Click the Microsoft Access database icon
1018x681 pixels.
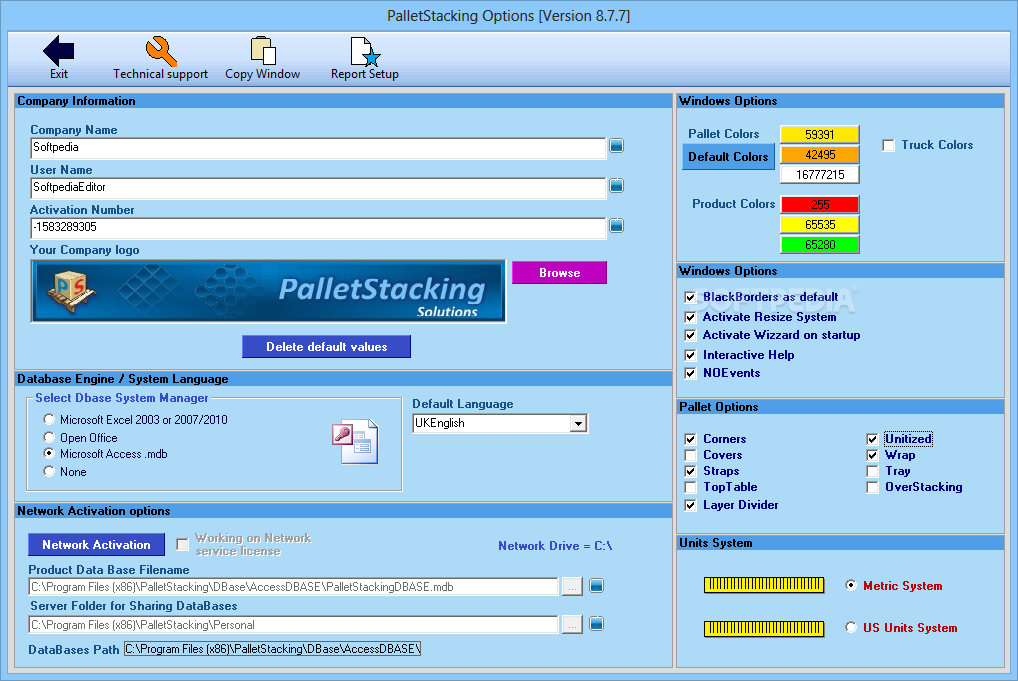(x=355, y=442)
